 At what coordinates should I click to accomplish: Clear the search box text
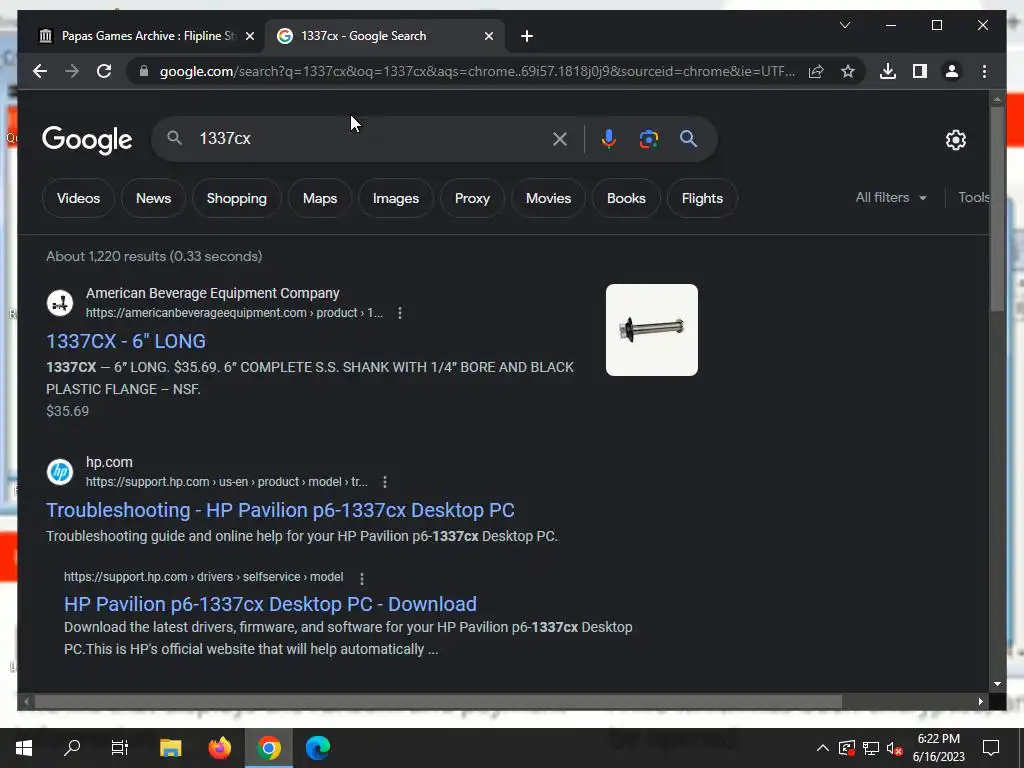coord(560,138)
